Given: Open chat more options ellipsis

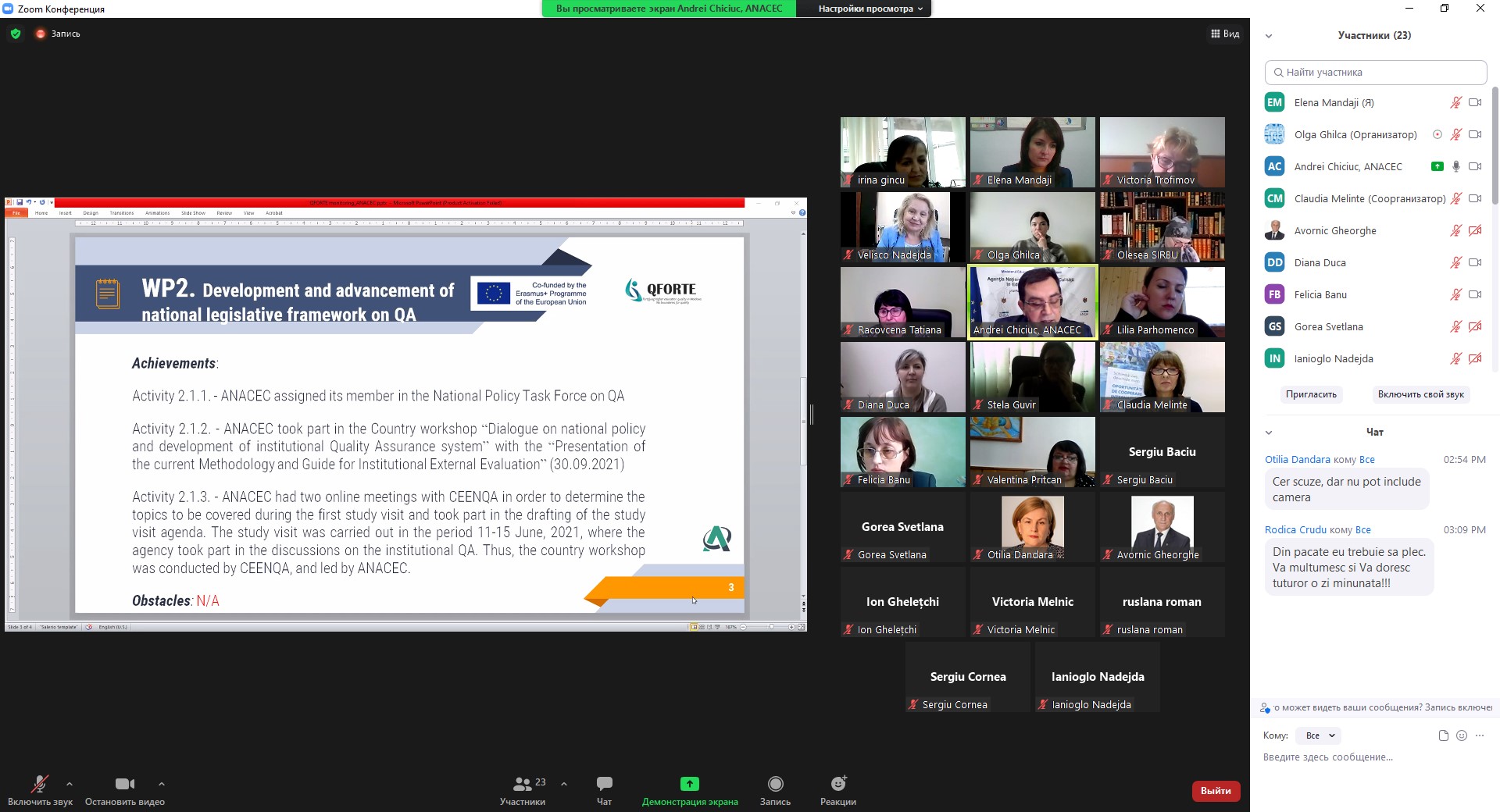Looking at the screenshot, I should pyautogui.click(x=1480, y=735).
